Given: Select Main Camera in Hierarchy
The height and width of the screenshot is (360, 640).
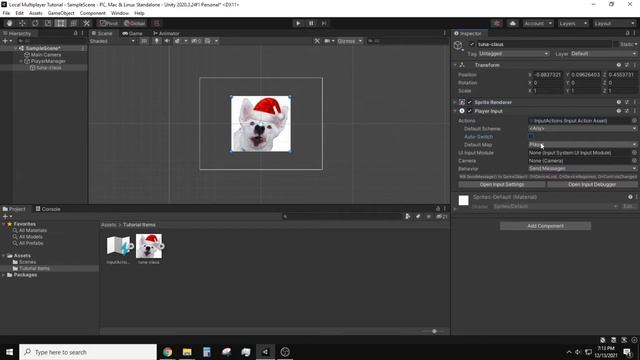Looking at the screenshot, I should (x=46, y=55).
